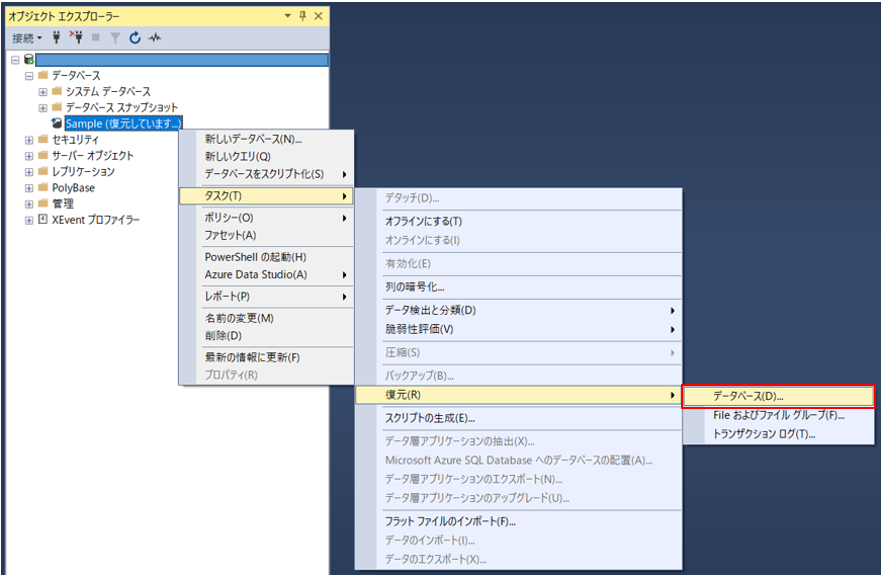Choose オフラインにする(T) in tasks submenu
This screenshot has height=577, width=883.
point(519,222)
